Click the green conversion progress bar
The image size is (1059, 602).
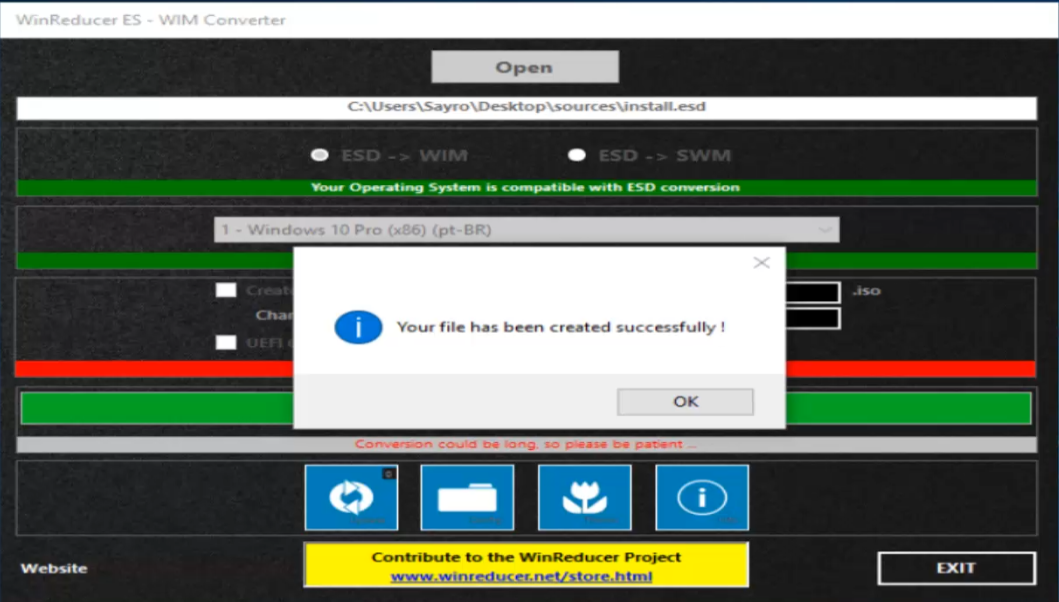[150, 406]
